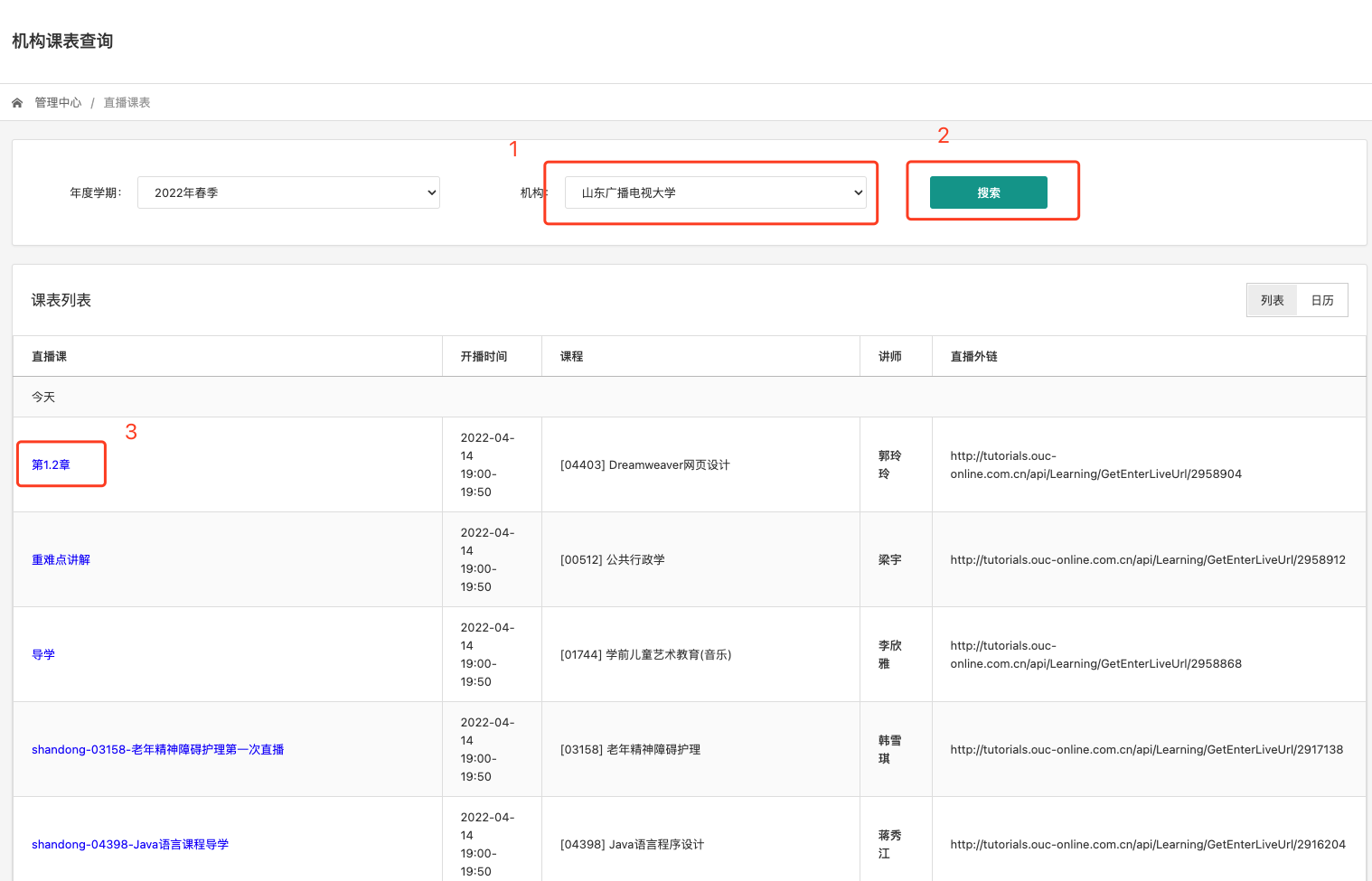
Task: Click lecturer name 梁宇
Action: click(x=889, y=559)
